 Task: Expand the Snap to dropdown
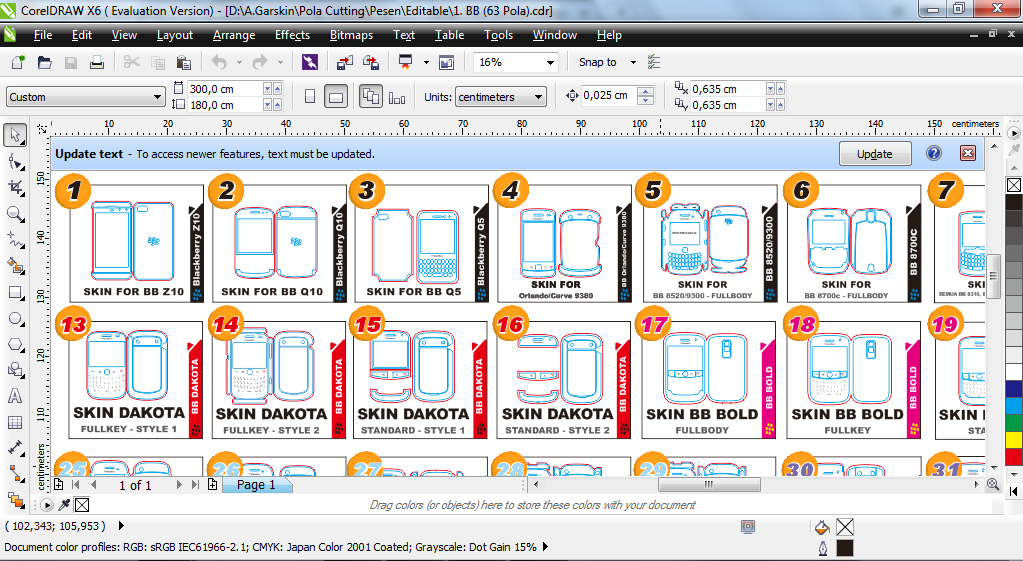click(633, 62)
